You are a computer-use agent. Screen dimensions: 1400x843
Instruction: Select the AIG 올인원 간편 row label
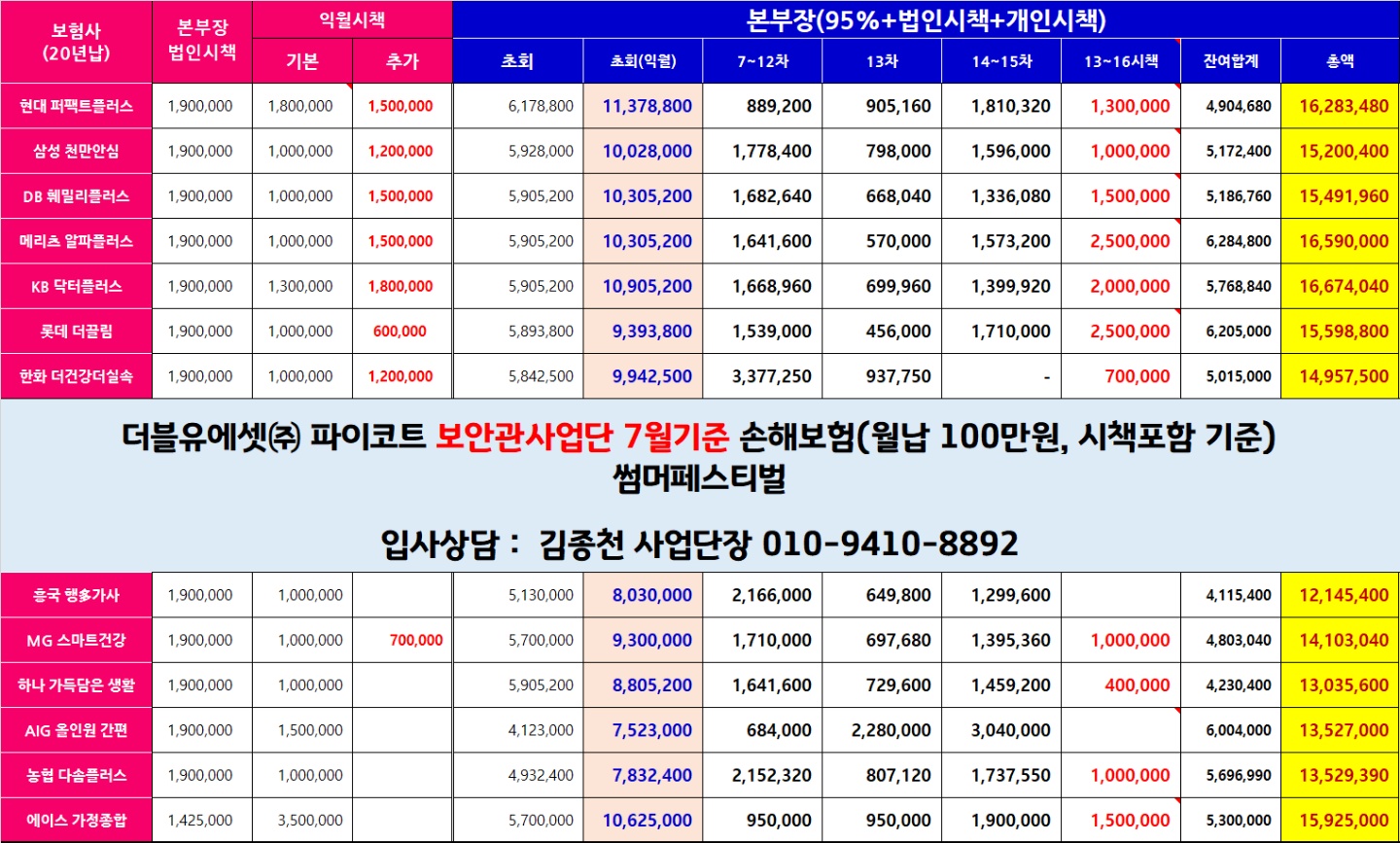76,730
